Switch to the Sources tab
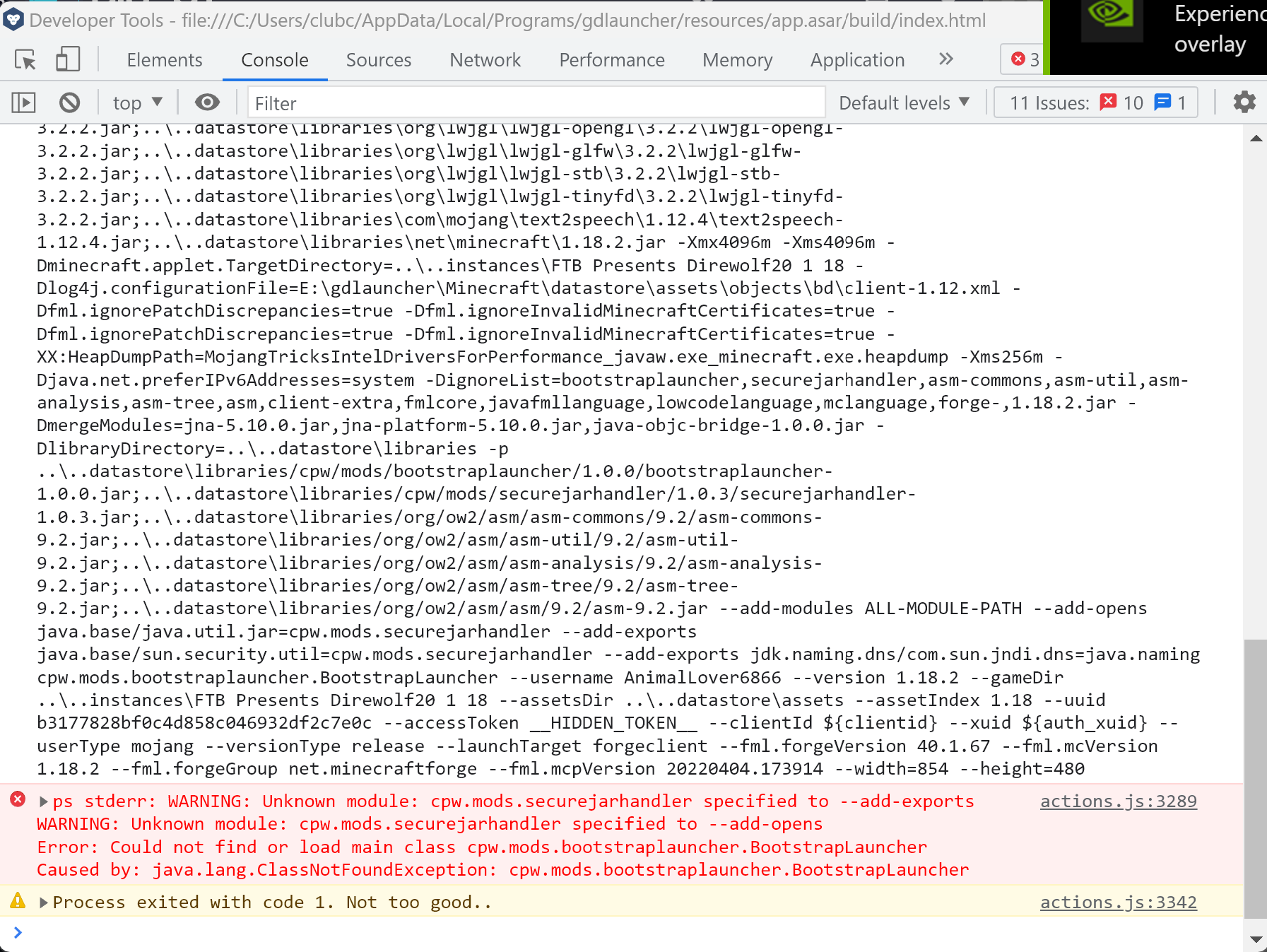The image size is (1267, 952). click(379, 60)
